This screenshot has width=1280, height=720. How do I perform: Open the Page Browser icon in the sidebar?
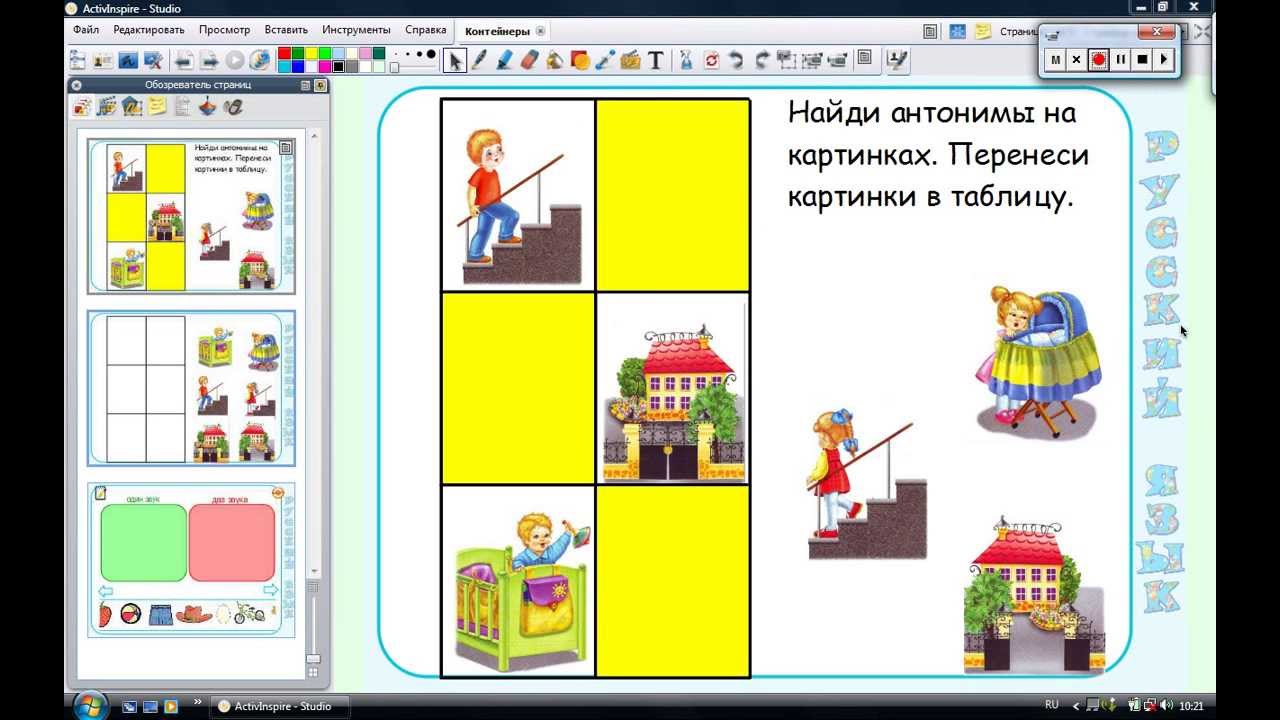coord(82,106)
